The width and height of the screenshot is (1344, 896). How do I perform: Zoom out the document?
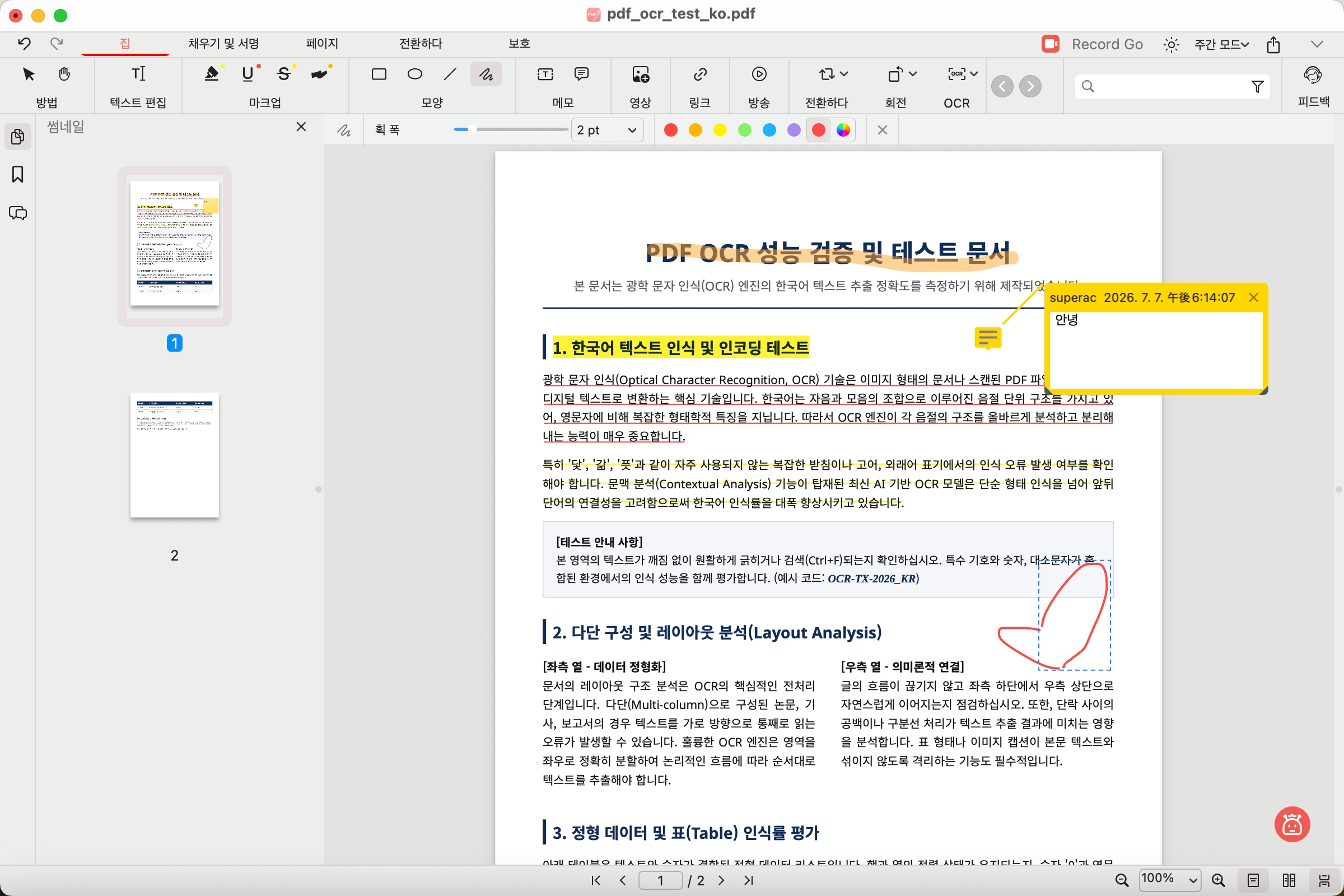click(1122, 880)
